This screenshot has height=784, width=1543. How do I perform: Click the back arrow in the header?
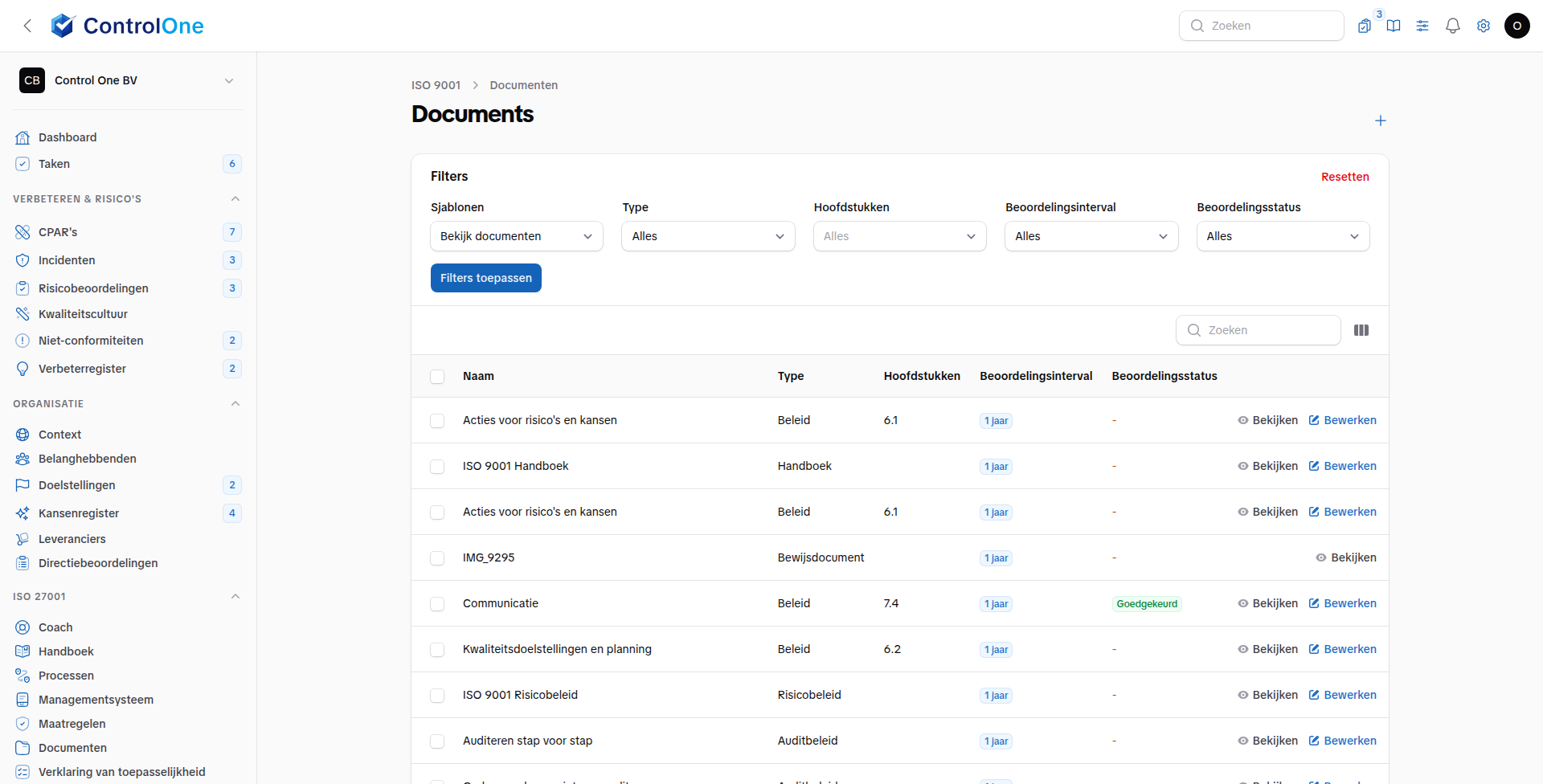point(27,26)
